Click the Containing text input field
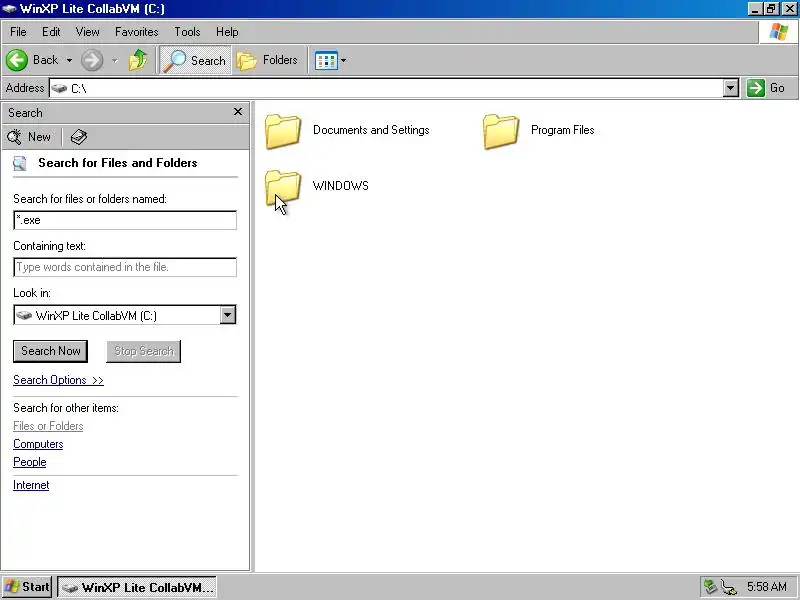 coord(125,267)
